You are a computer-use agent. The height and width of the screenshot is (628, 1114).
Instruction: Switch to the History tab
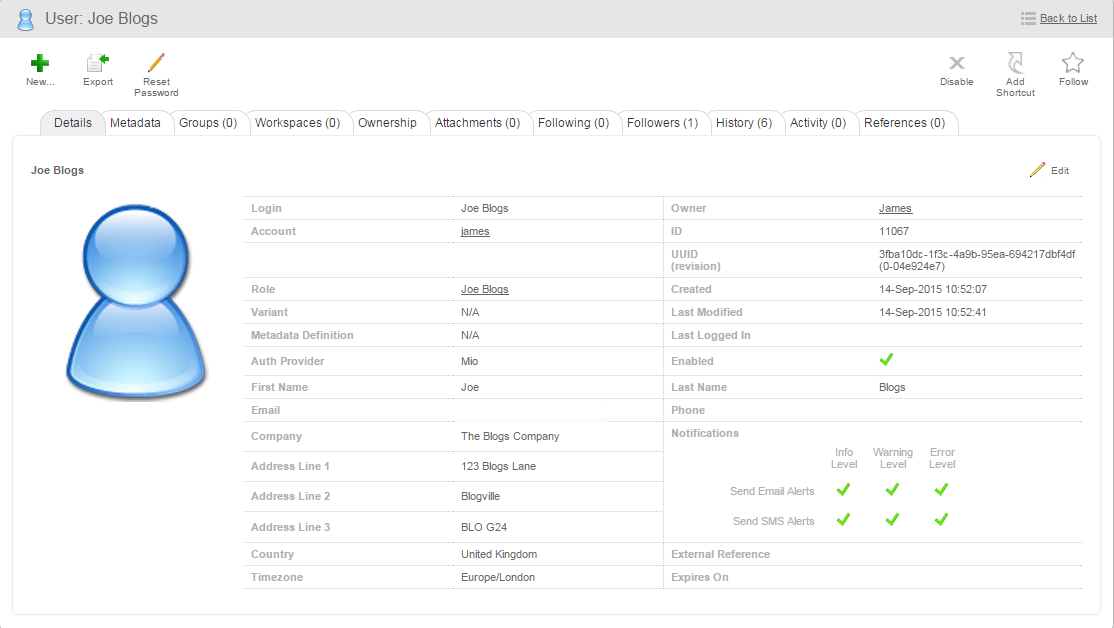[744, 122]
